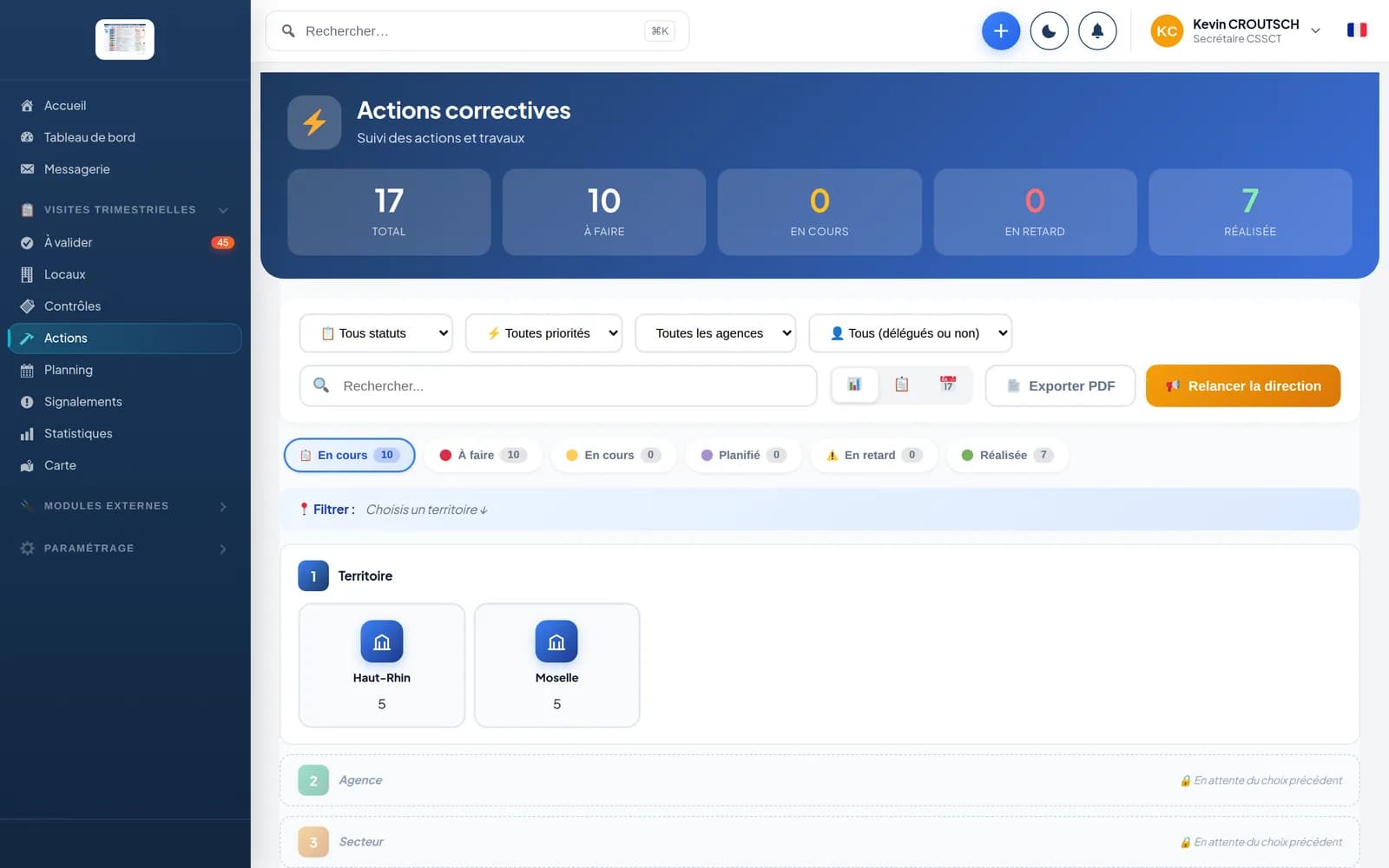Click Exporter PDF button
The height and width of the screenshot is (868, 1389).
[x=1060, y=385]
